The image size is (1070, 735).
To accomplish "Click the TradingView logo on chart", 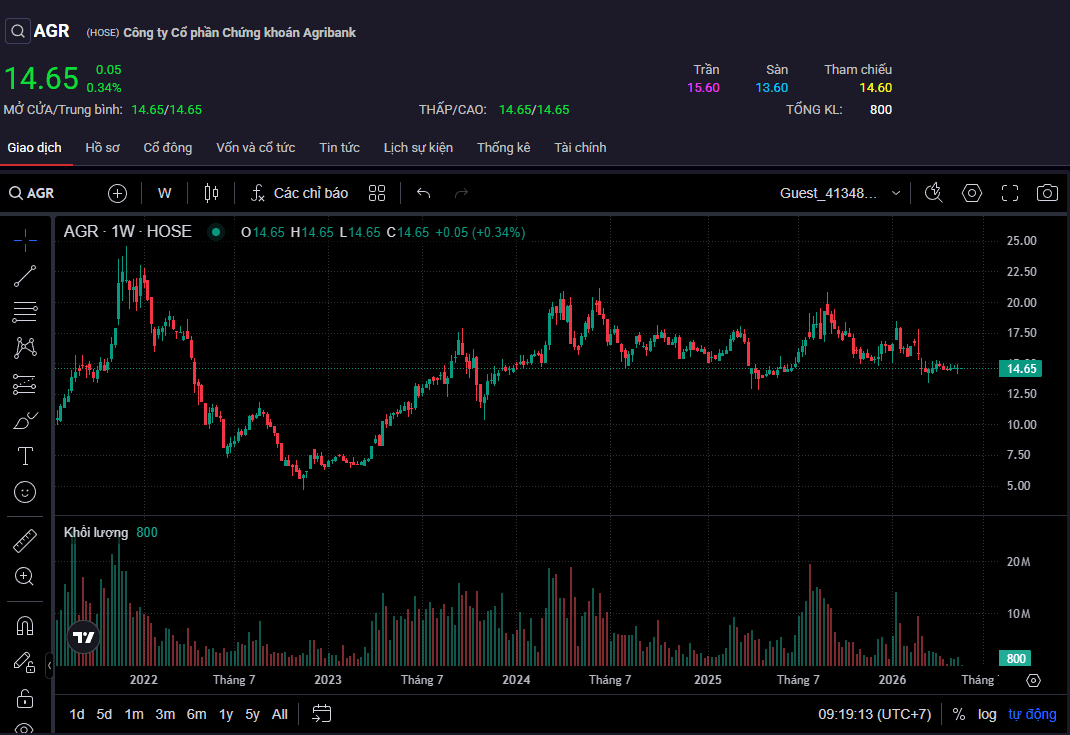I will tap(83, 637).
